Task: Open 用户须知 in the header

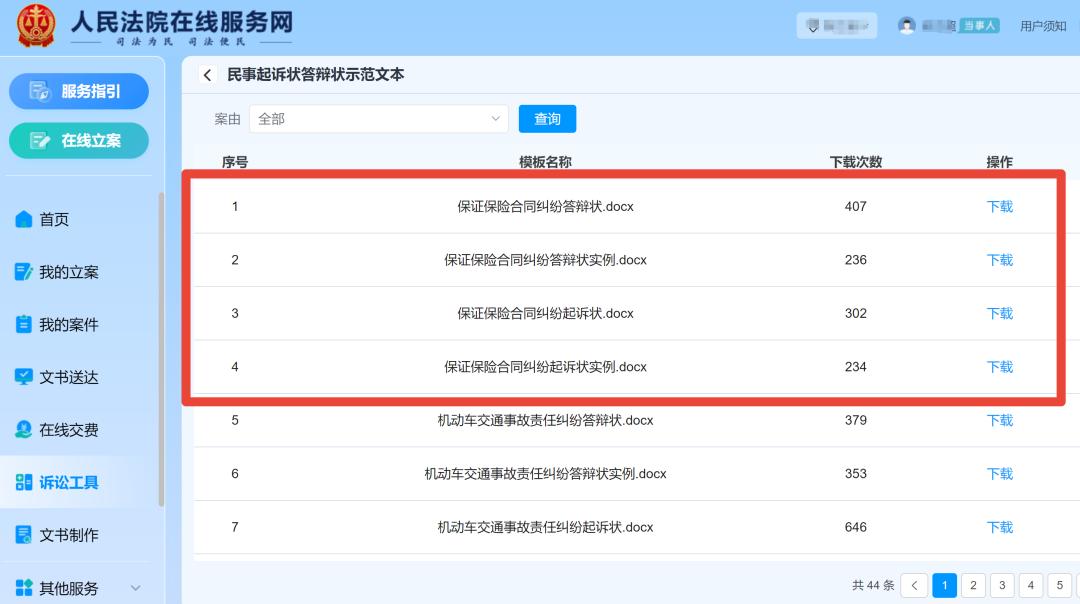Action: point(1043,26)
